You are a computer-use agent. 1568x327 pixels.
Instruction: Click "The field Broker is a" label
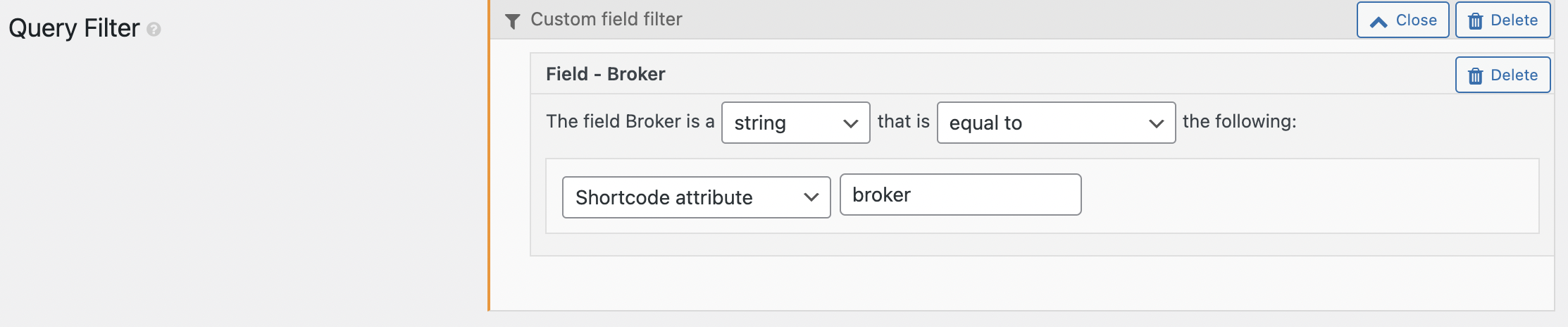(630, 122)
